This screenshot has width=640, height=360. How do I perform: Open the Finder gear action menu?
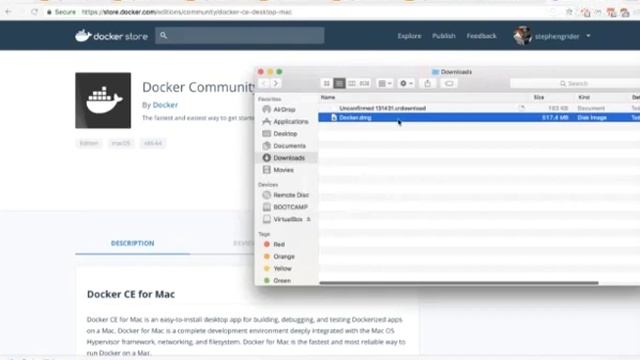coord(406,84)
